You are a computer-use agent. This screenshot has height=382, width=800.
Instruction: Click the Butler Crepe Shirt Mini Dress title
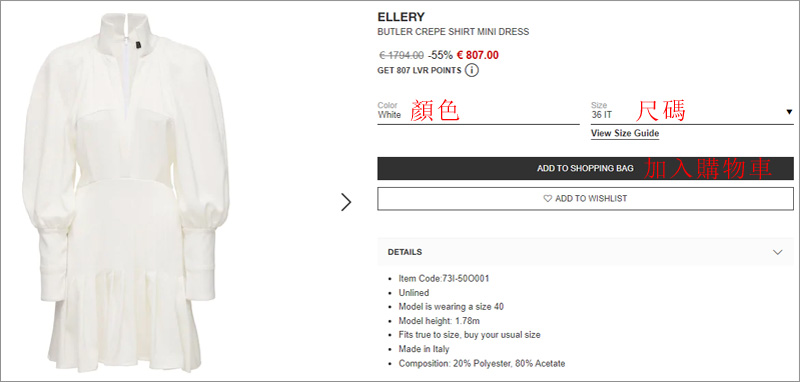point(453,32)
